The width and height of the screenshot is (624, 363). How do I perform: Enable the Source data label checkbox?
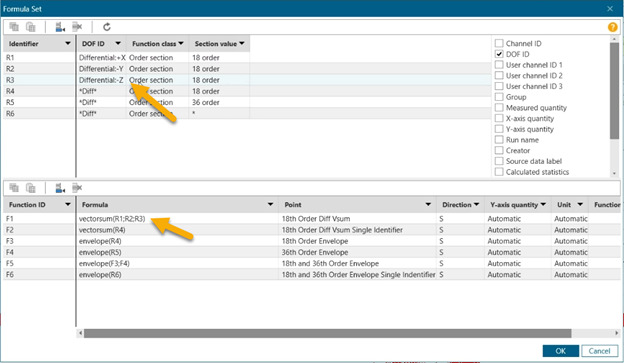coord(499,161)
